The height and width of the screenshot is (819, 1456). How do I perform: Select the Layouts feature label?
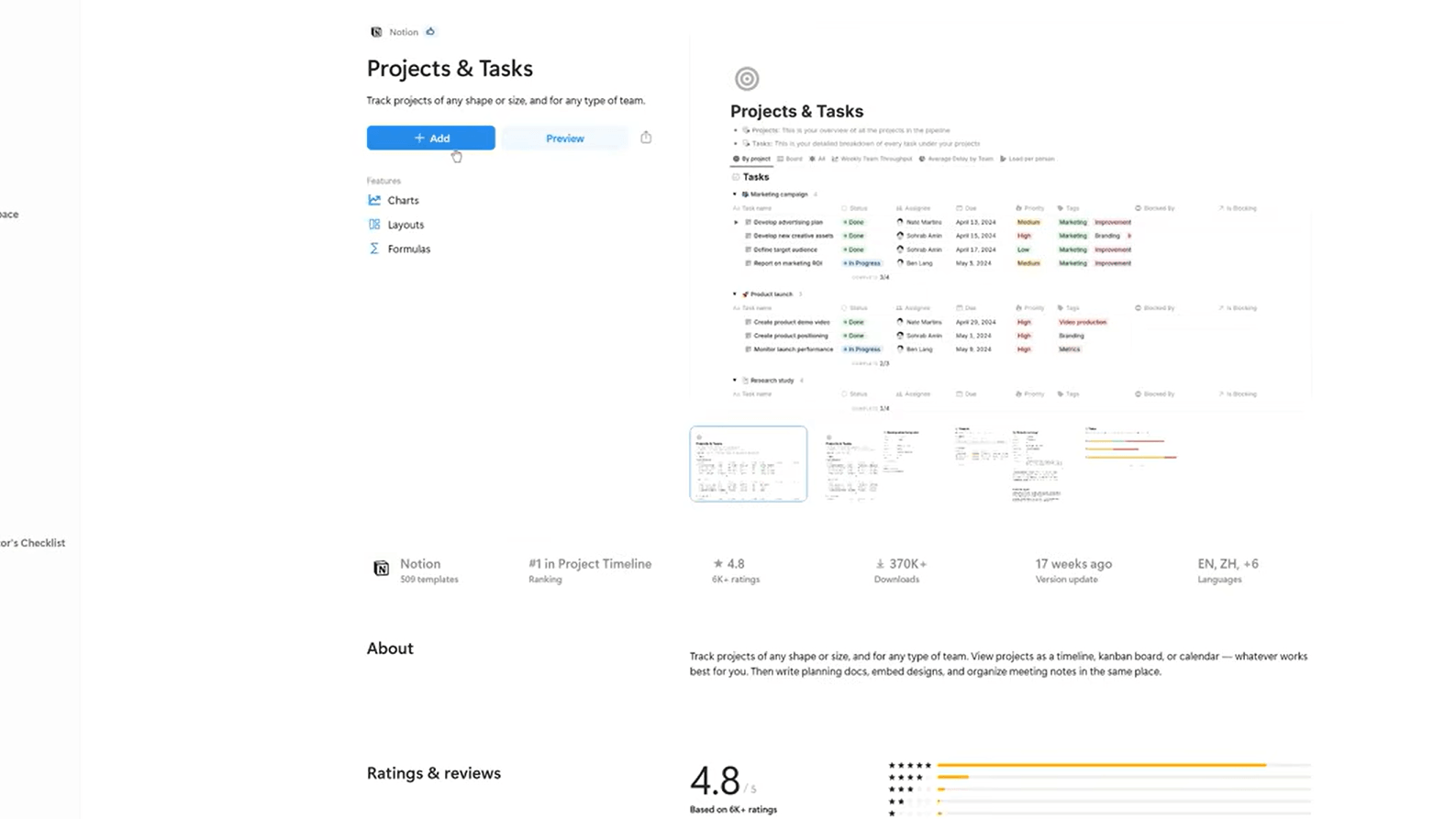[x=406, y=225]
